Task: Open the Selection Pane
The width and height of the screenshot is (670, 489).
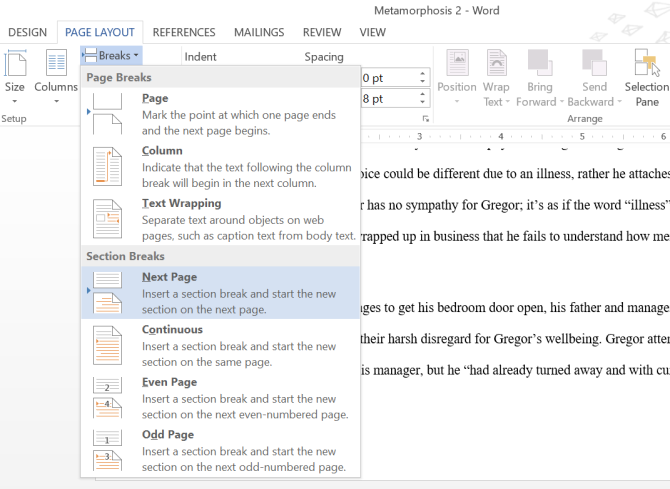Action: [x=647, y=77]
